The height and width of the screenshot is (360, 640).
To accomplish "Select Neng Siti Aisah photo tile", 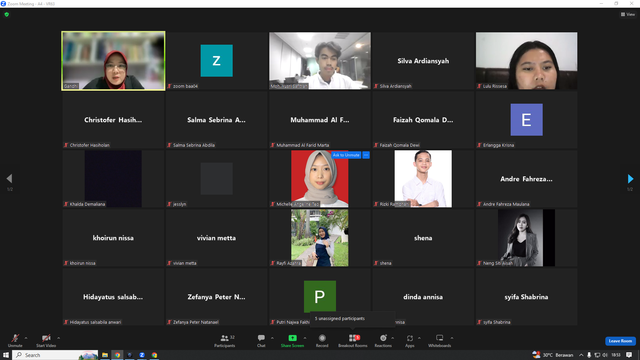I will click(527, 238).
